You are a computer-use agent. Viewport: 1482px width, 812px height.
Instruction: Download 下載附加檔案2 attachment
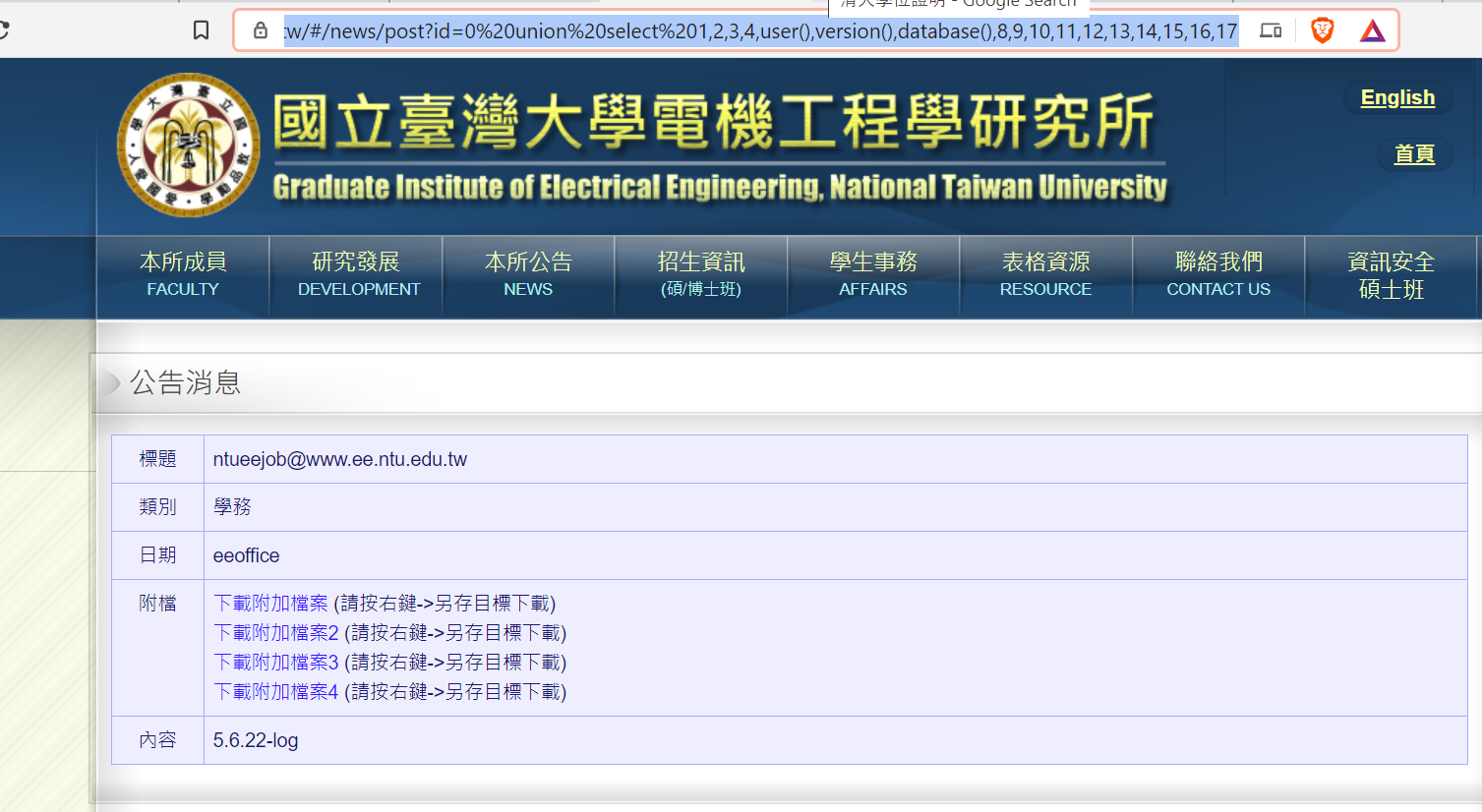click(x=276, y=632)
